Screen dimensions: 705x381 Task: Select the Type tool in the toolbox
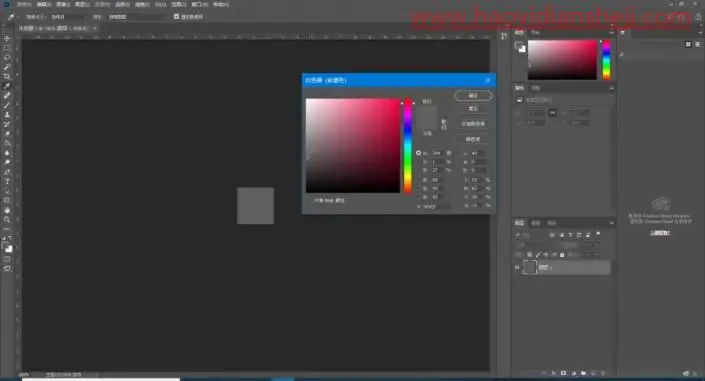pyautogui.click(x=7, y=181)
